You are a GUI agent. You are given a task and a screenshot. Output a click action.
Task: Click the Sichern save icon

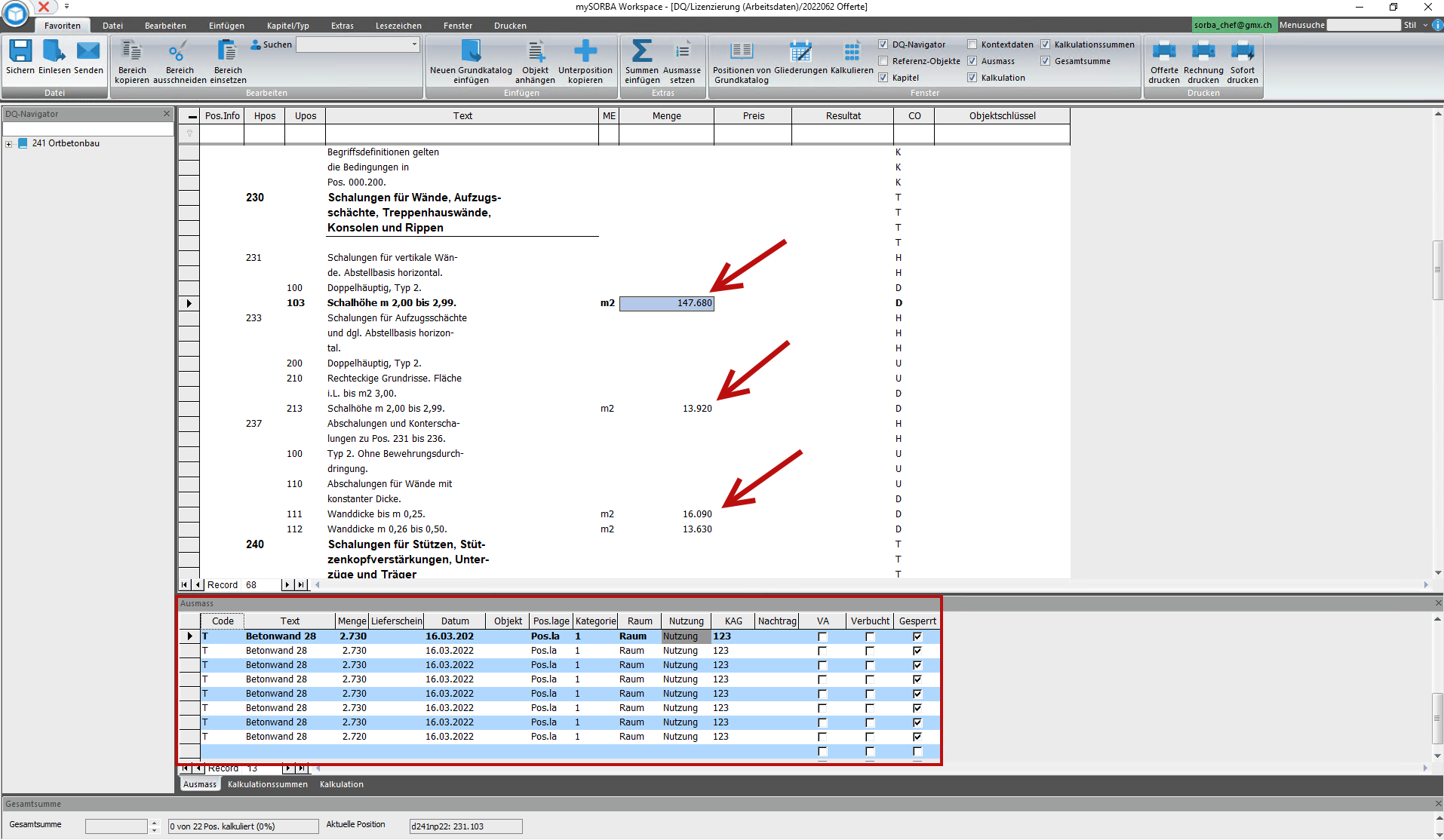coord(20,51)
